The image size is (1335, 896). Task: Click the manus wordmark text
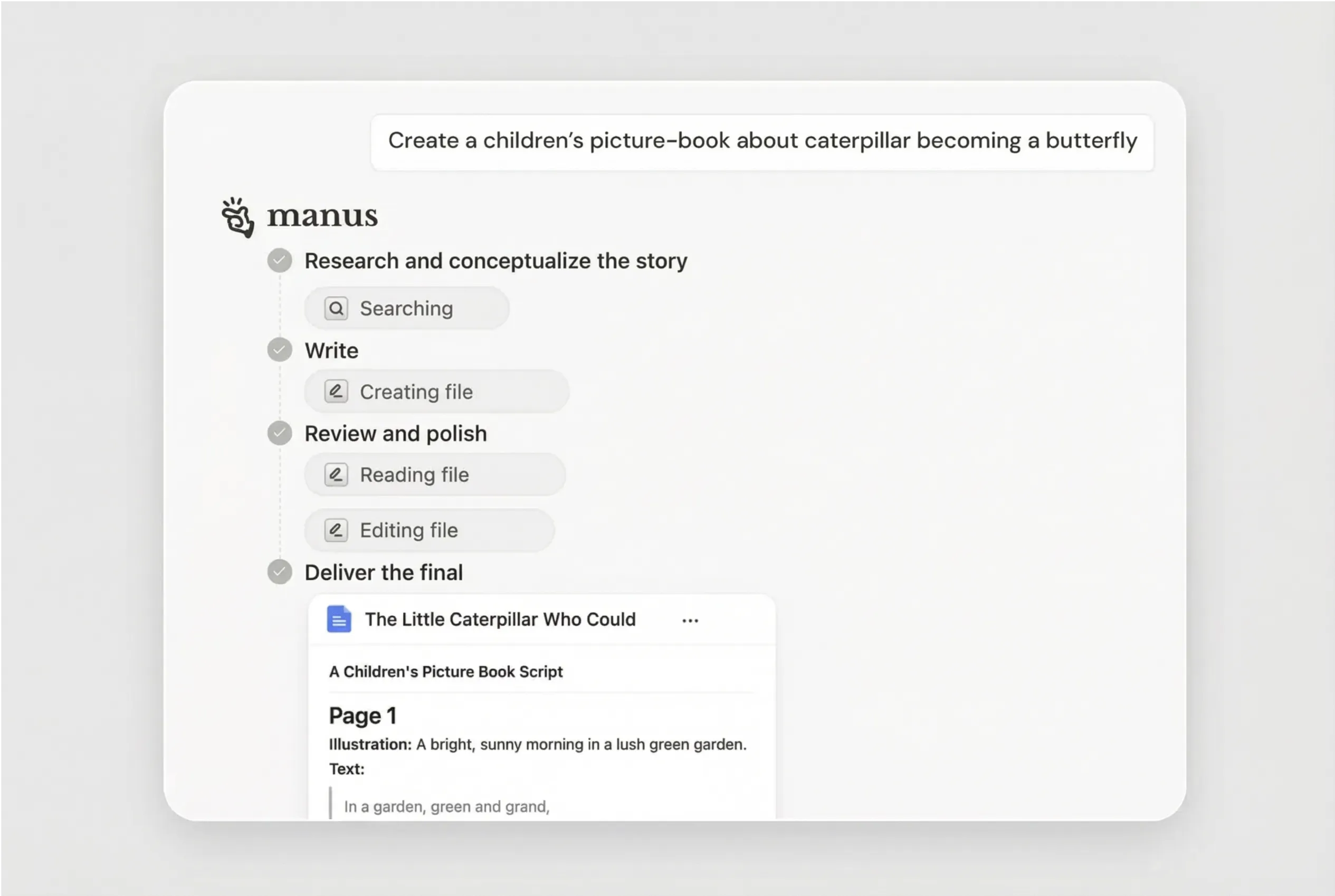click(x=322, y=216)
